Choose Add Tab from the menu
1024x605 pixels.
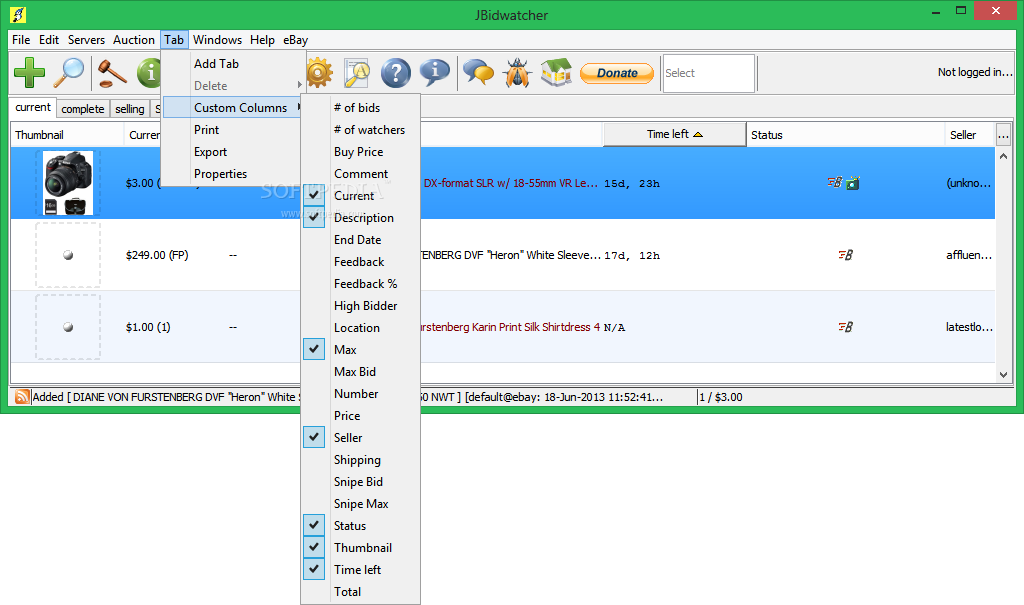tap(233, 63)
